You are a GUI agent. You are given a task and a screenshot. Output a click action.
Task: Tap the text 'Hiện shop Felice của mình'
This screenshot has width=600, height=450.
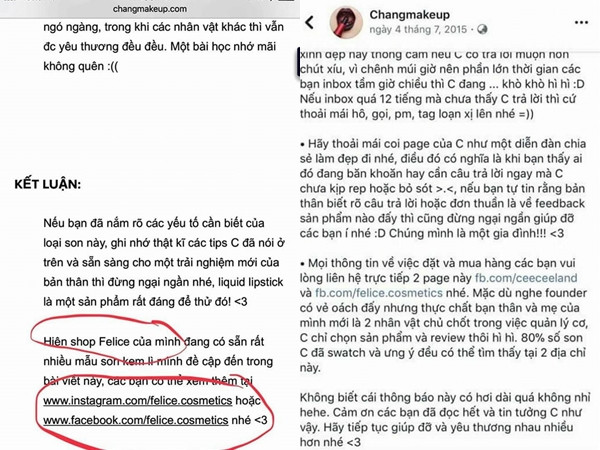[x=112, y=341]
